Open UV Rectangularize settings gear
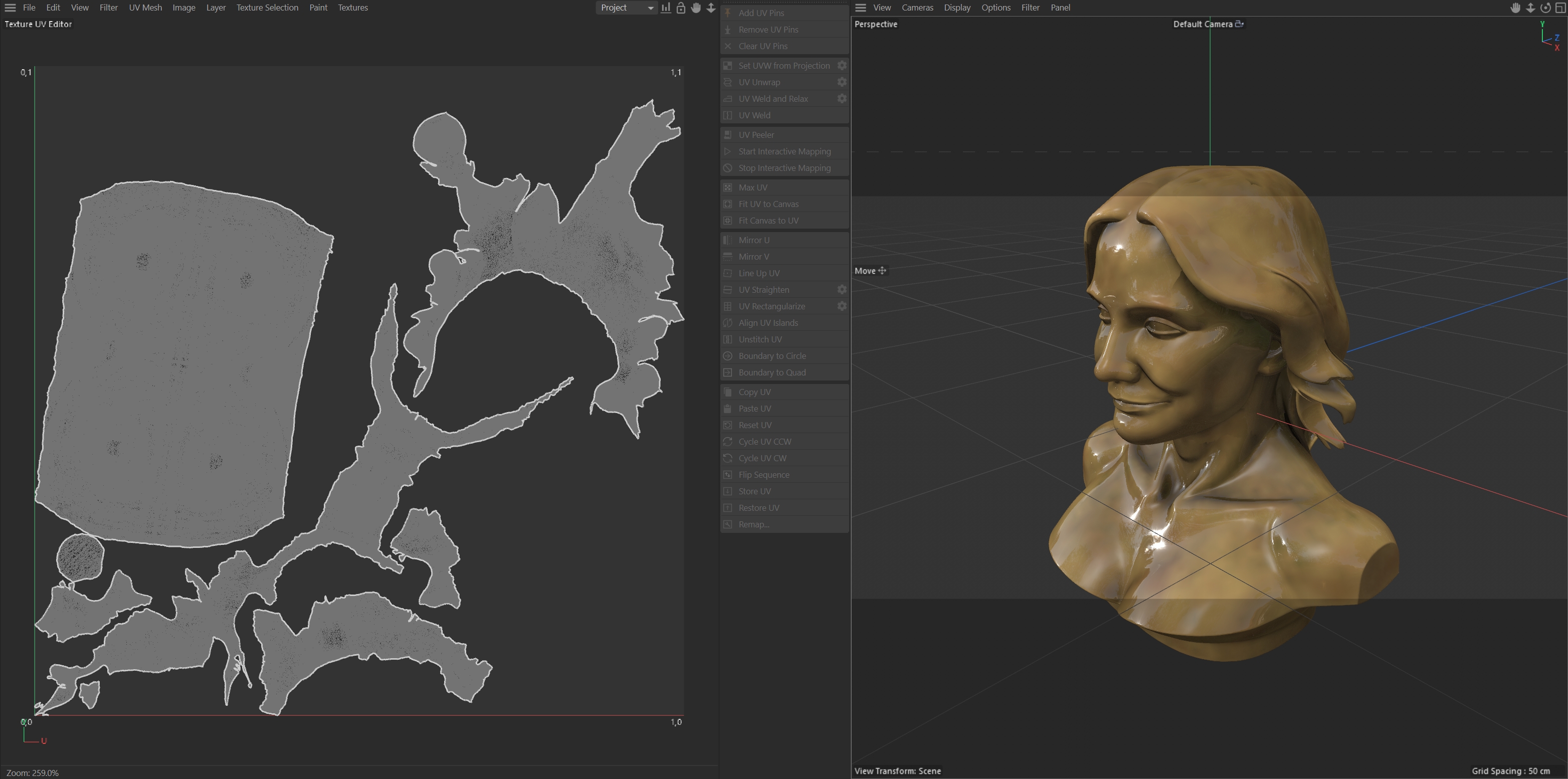 pyautogui.click(x=842, y=306)
